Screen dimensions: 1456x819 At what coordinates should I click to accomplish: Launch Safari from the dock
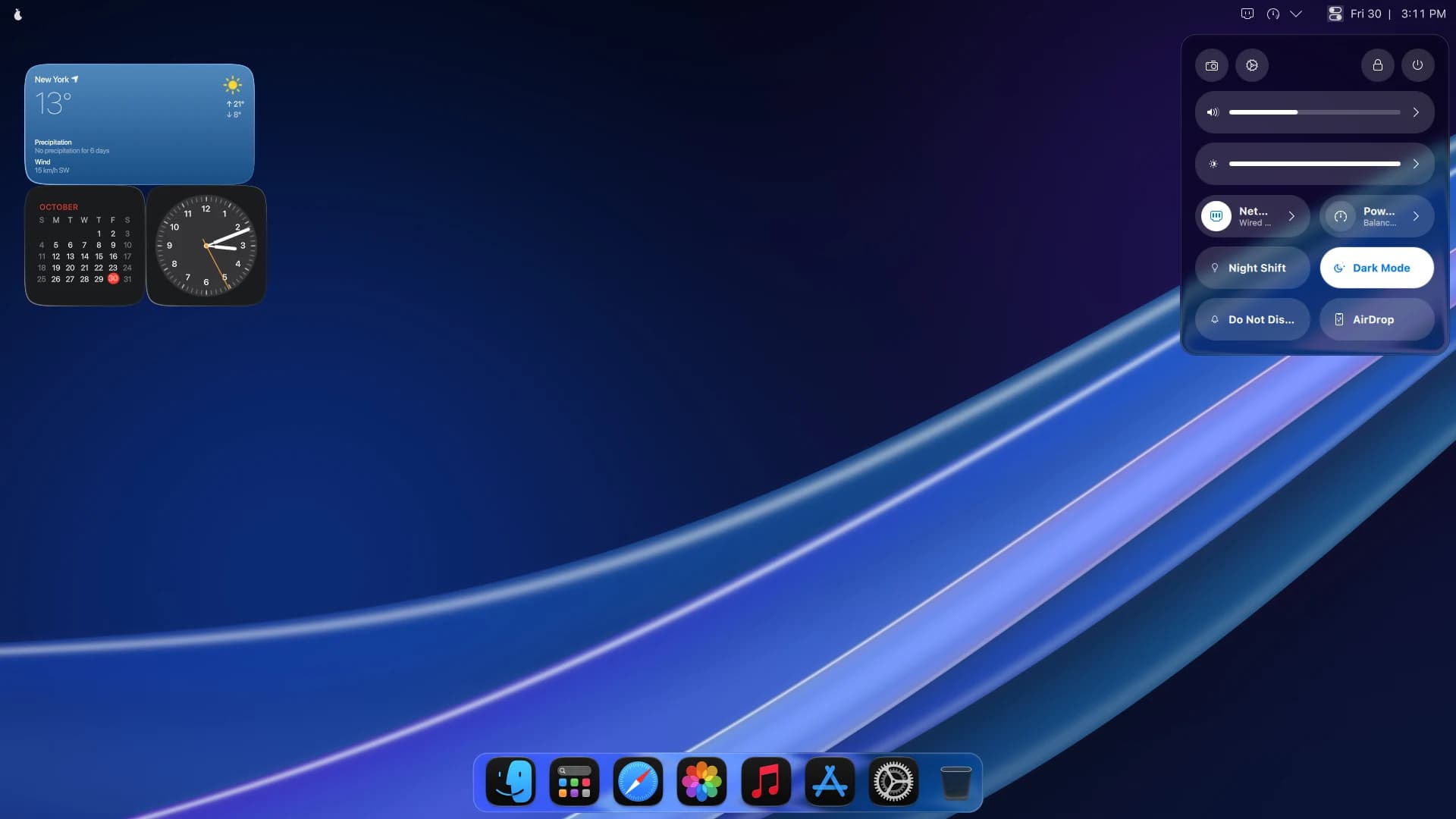638,782
